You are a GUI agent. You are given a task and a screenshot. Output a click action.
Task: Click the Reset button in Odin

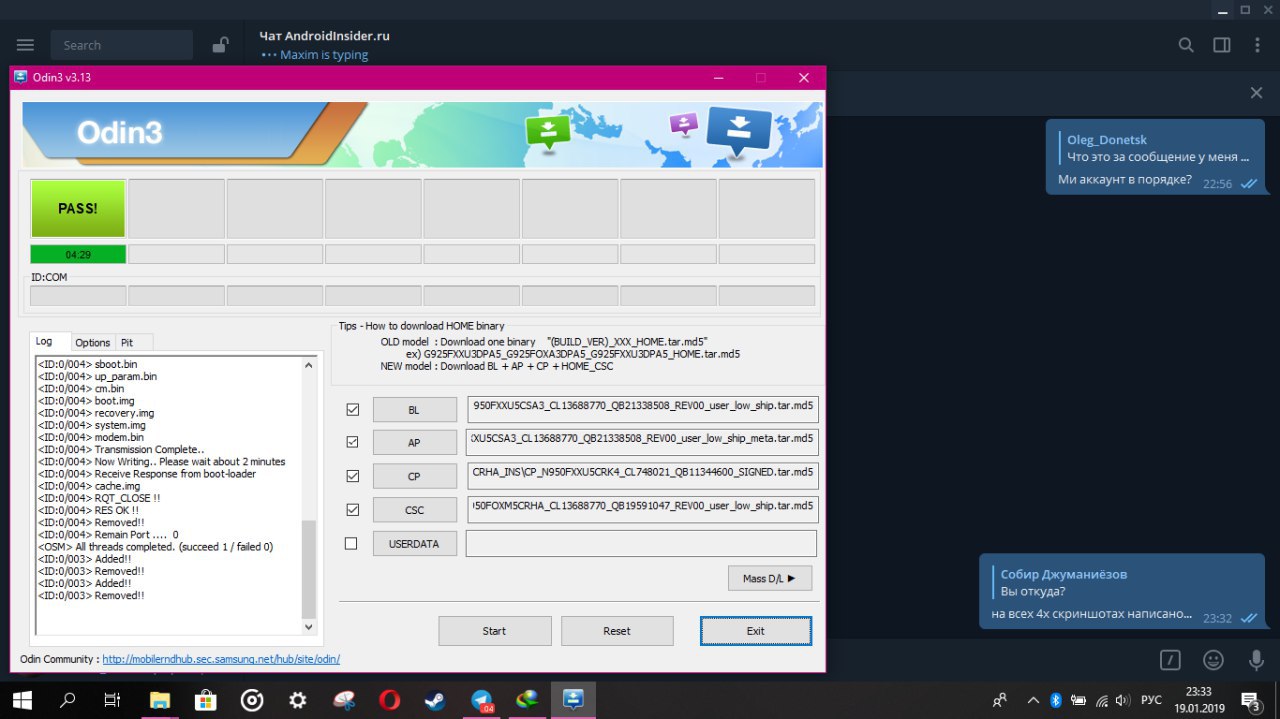pos(617,631)
